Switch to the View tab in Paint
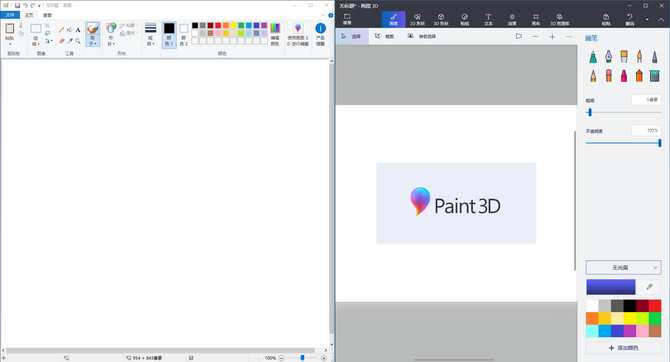The width and height of the screenshot is (670, 362). tap(47, 15)
